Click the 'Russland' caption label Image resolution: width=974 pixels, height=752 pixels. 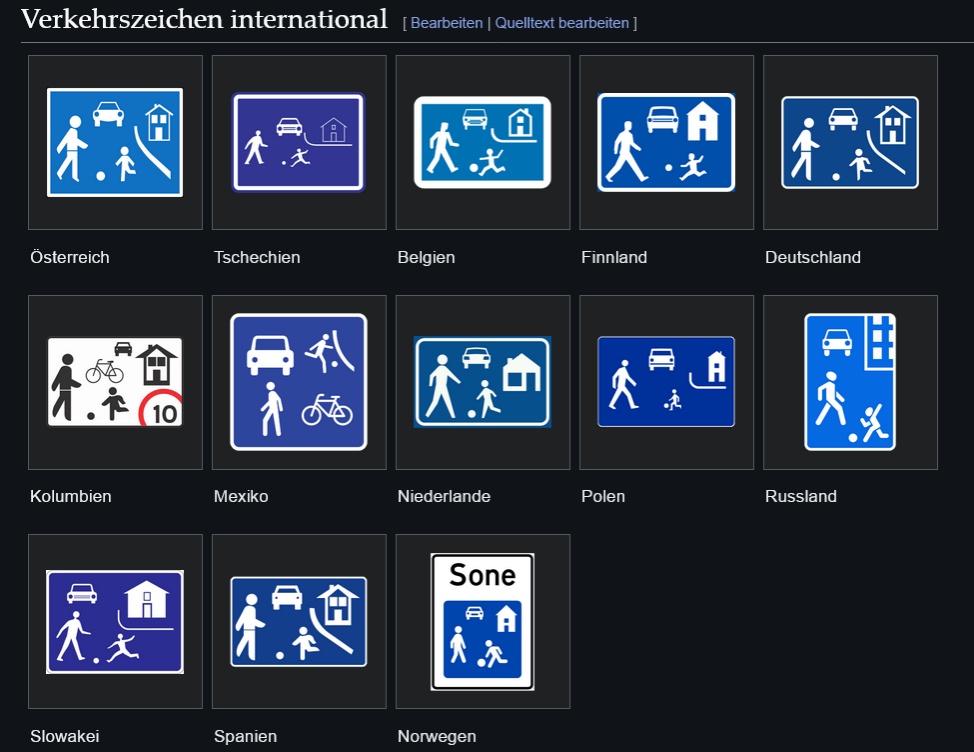(800, 496)
